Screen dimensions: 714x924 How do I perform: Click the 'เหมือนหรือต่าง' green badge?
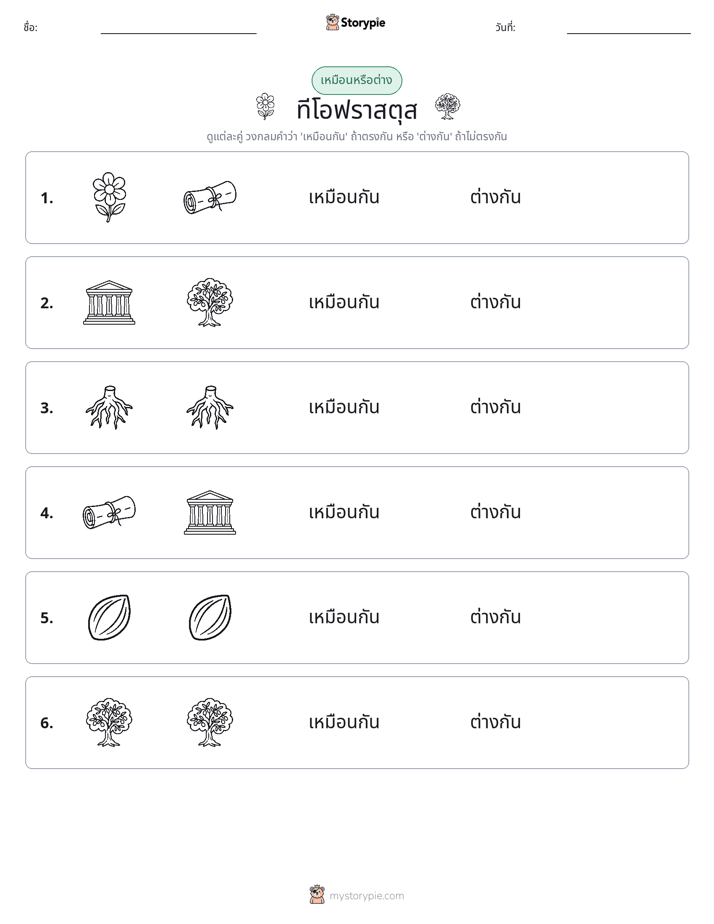356,80
